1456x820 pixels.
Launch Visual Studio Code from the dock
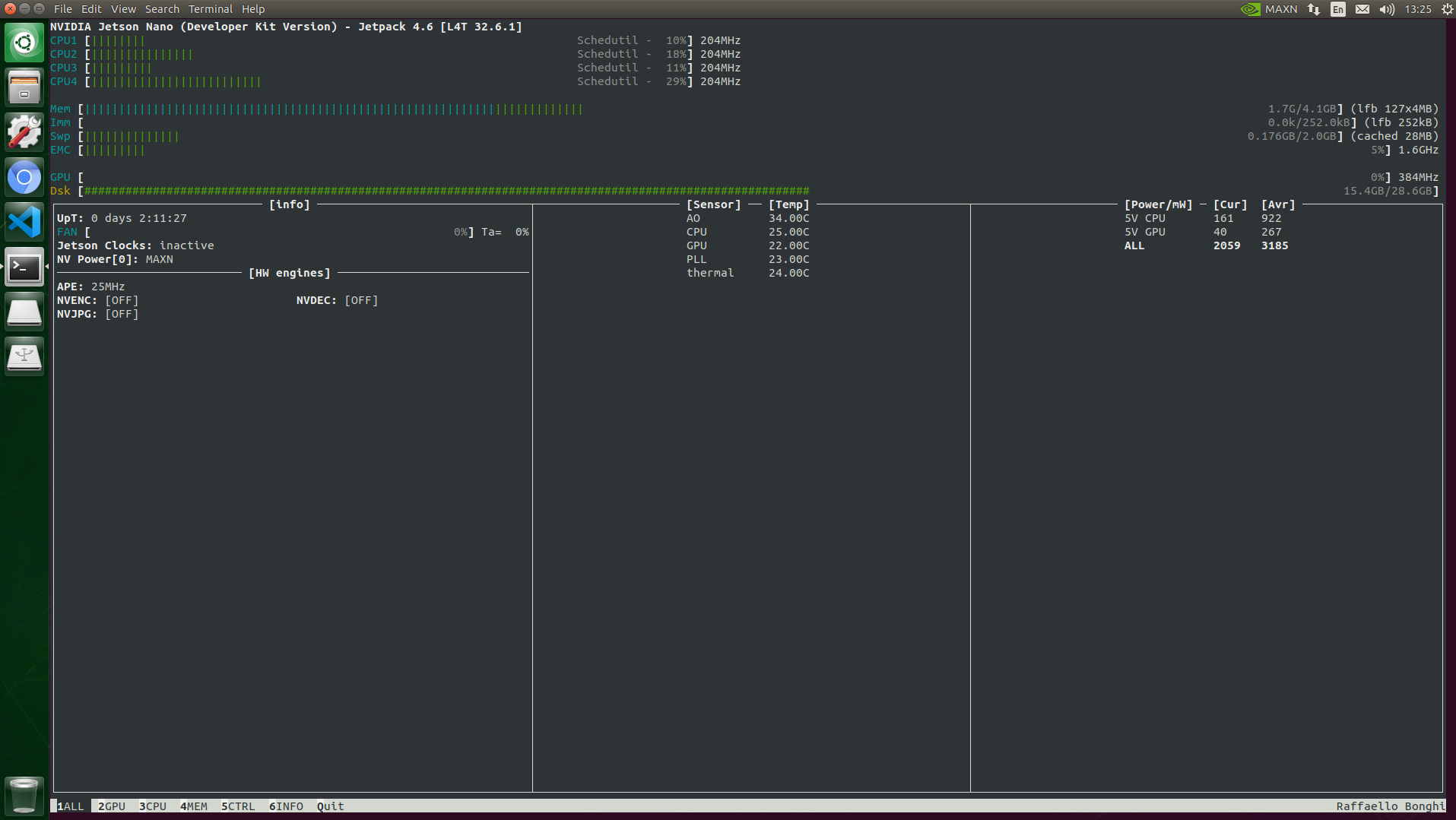tap(24, 223)
